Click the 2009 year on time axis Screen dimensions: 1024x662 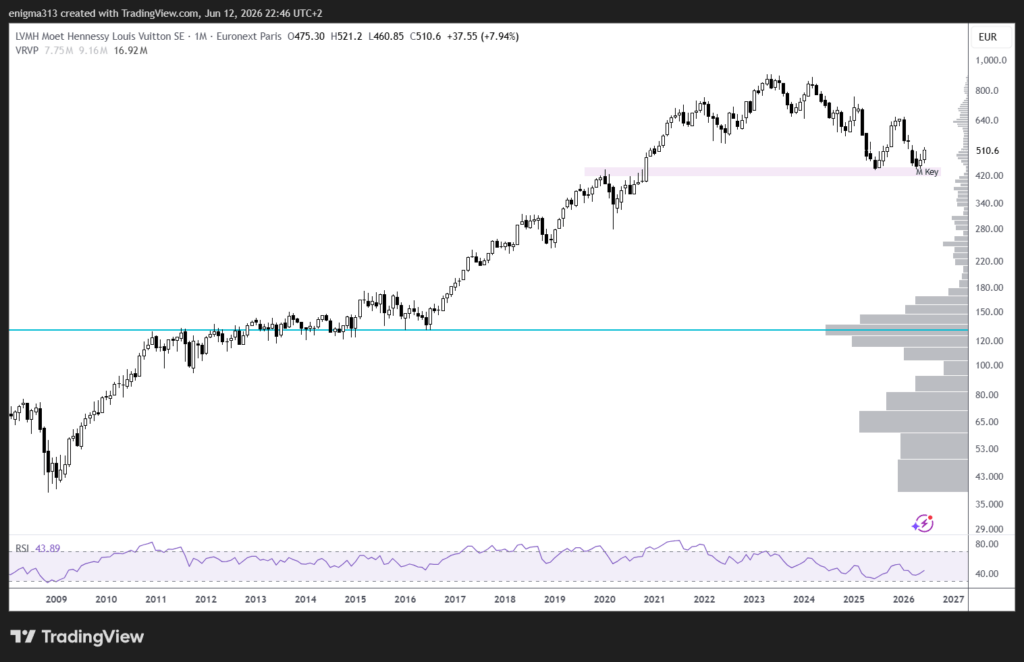click(x=56, y=599)
